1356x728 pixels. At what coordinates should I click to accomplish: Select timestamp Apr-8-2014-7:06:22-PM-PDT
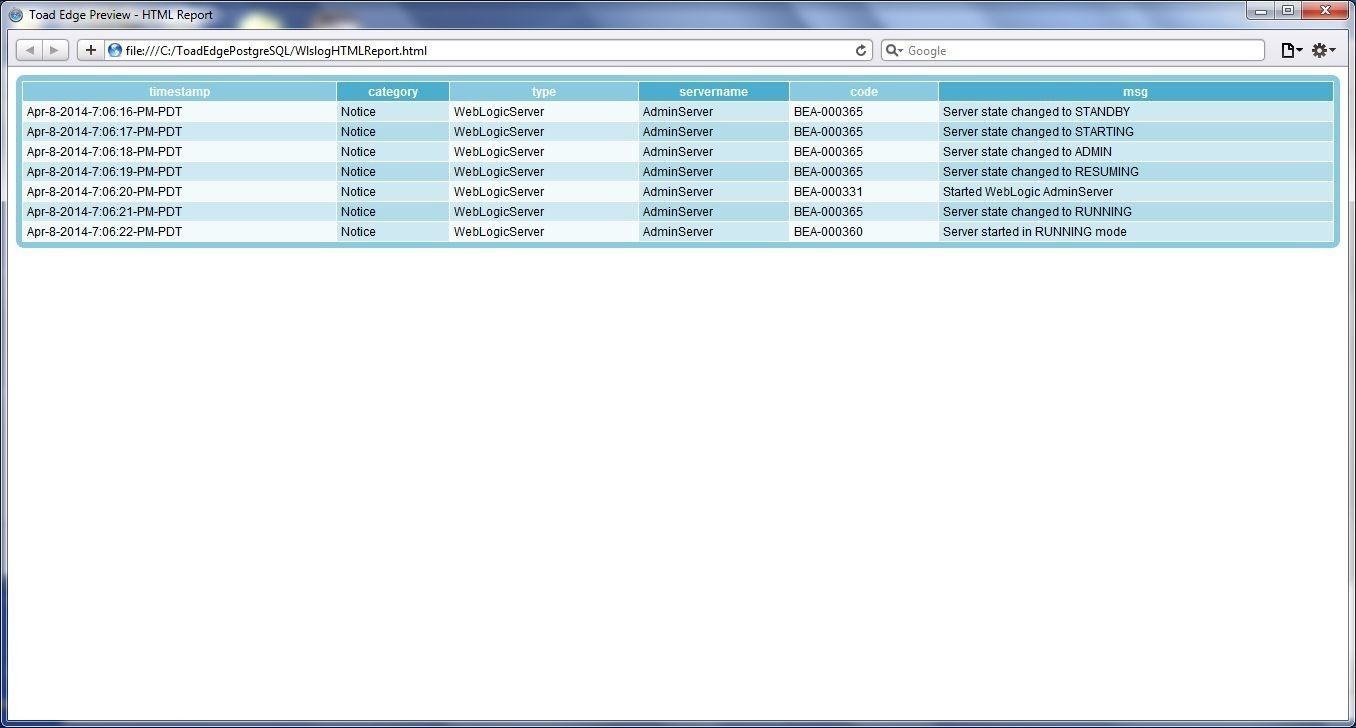click(104, 232)
